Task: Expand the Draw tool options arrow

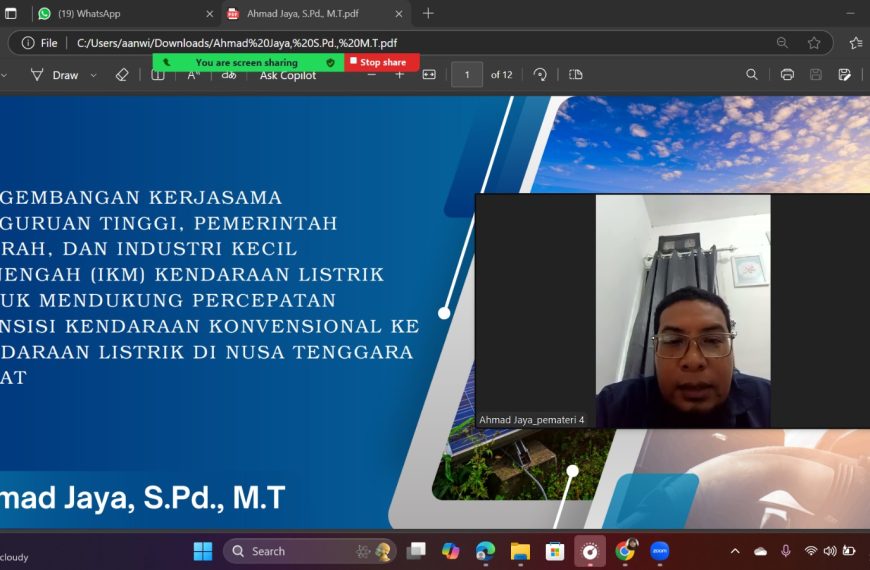Action: tap(94, 75)
